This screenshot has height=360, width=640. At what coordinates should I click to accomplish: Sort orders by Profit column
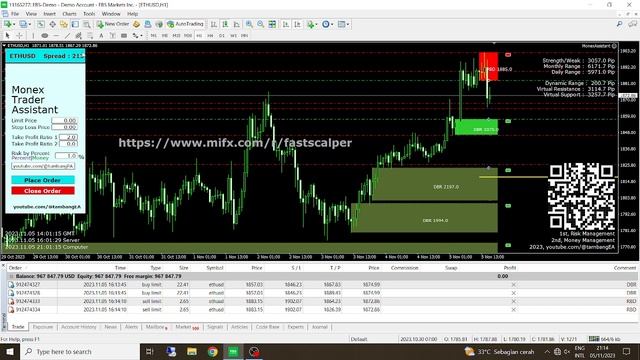(509, 268)
